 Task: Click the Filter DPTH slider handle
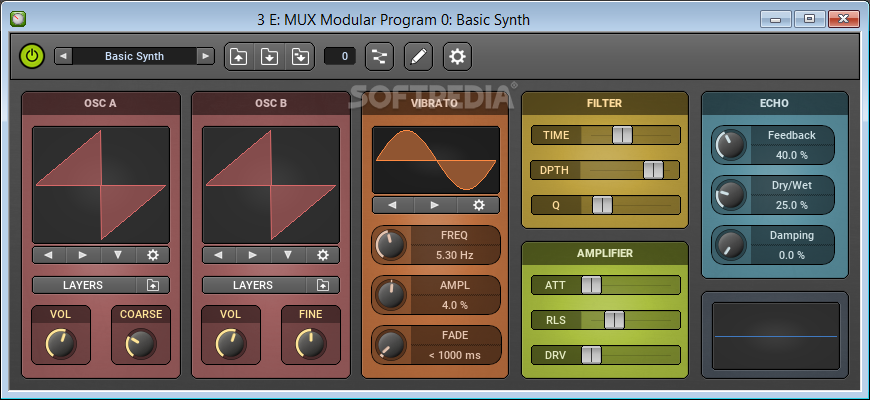point(653,170)
